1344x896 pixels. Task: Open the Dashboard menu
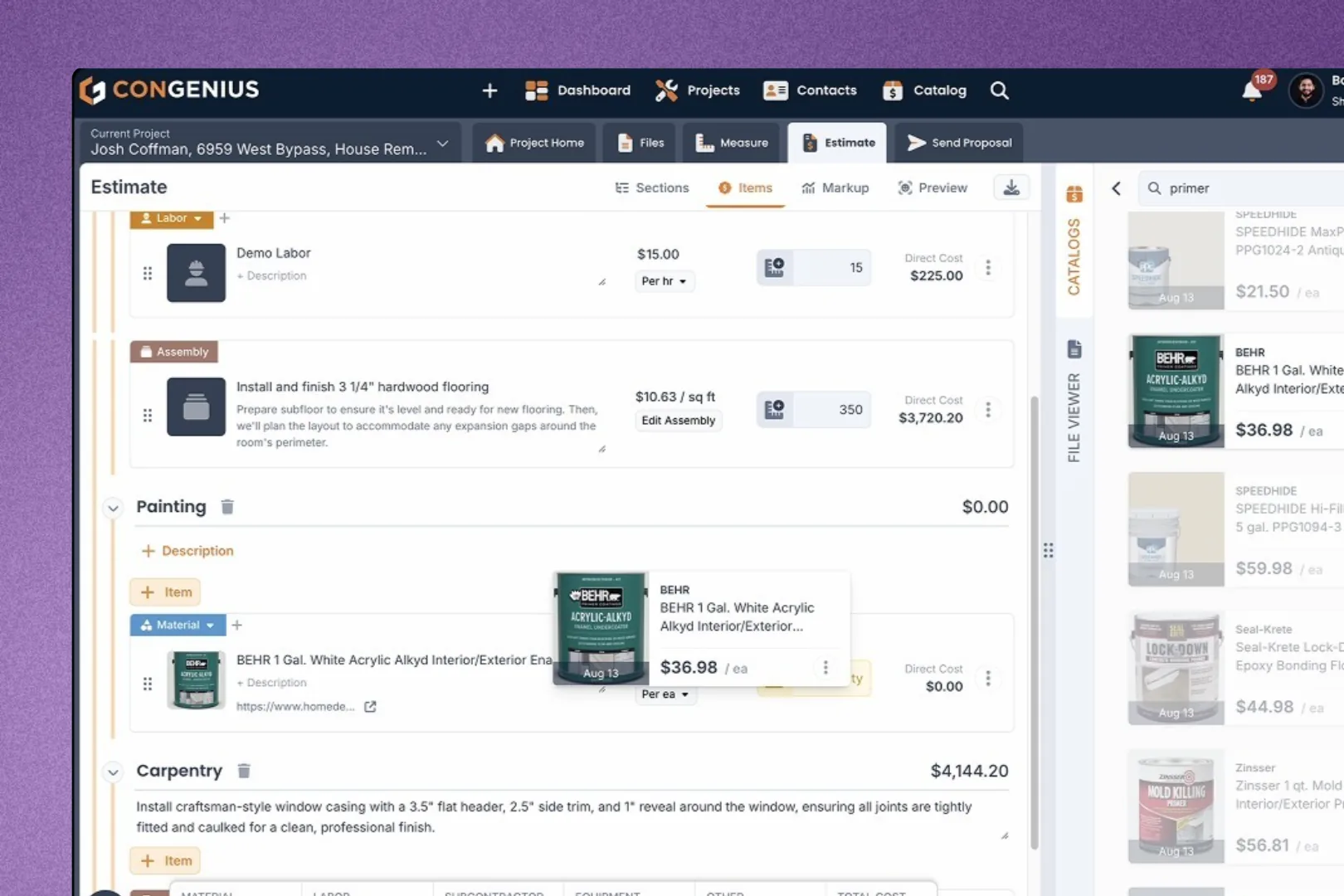coord(578,90)
